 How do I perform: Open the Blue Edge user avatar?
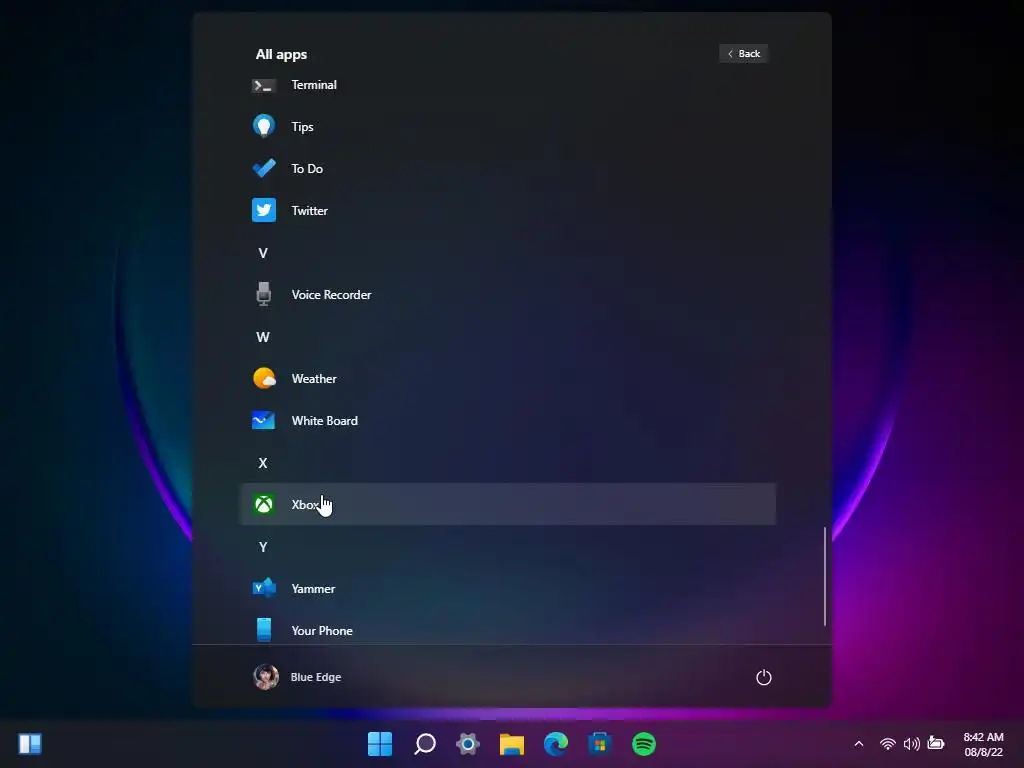pyautogui.click(x=266, y=677)
